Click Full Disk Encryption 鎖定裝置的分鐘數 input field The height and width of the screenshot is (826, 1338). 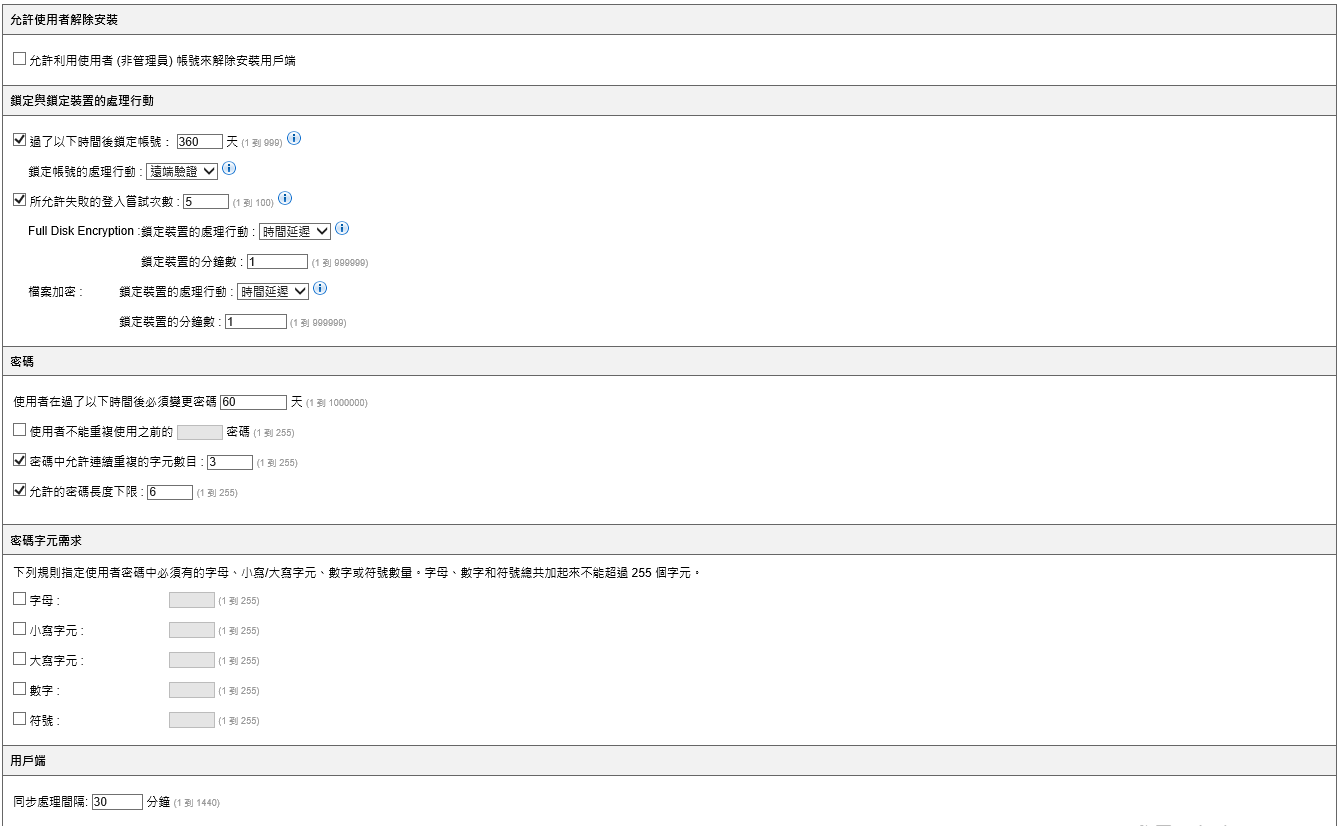tap(277, 262)
